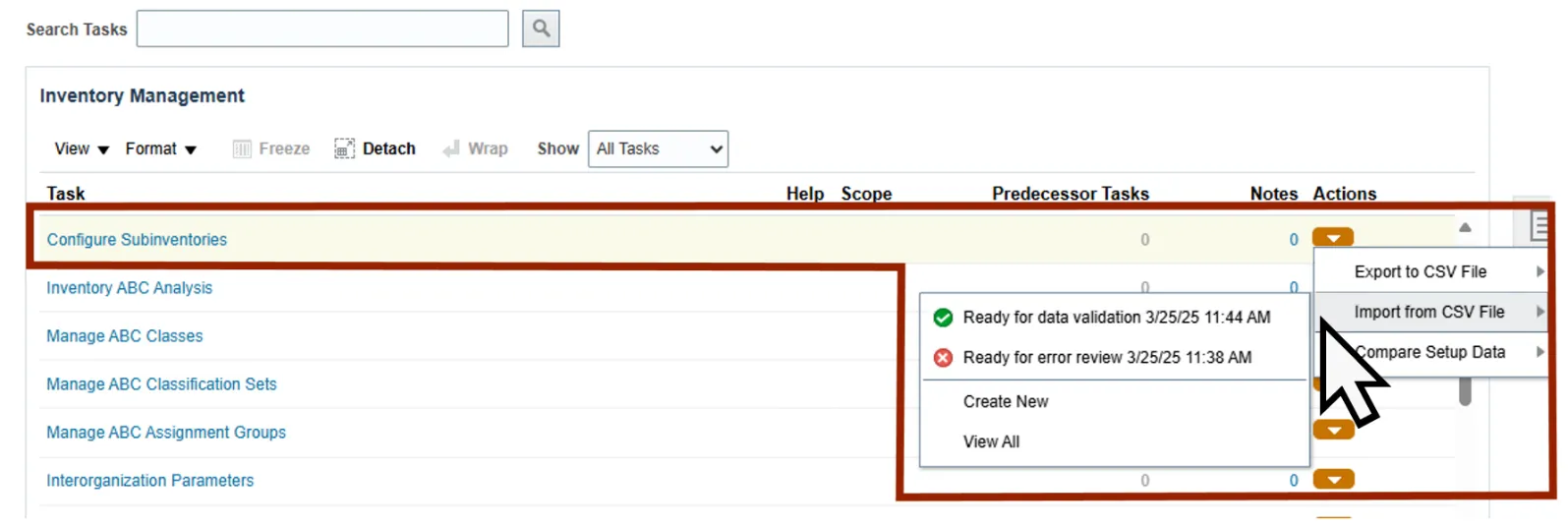
Task: Click the Wrap text icon
Action: (451, 148)
